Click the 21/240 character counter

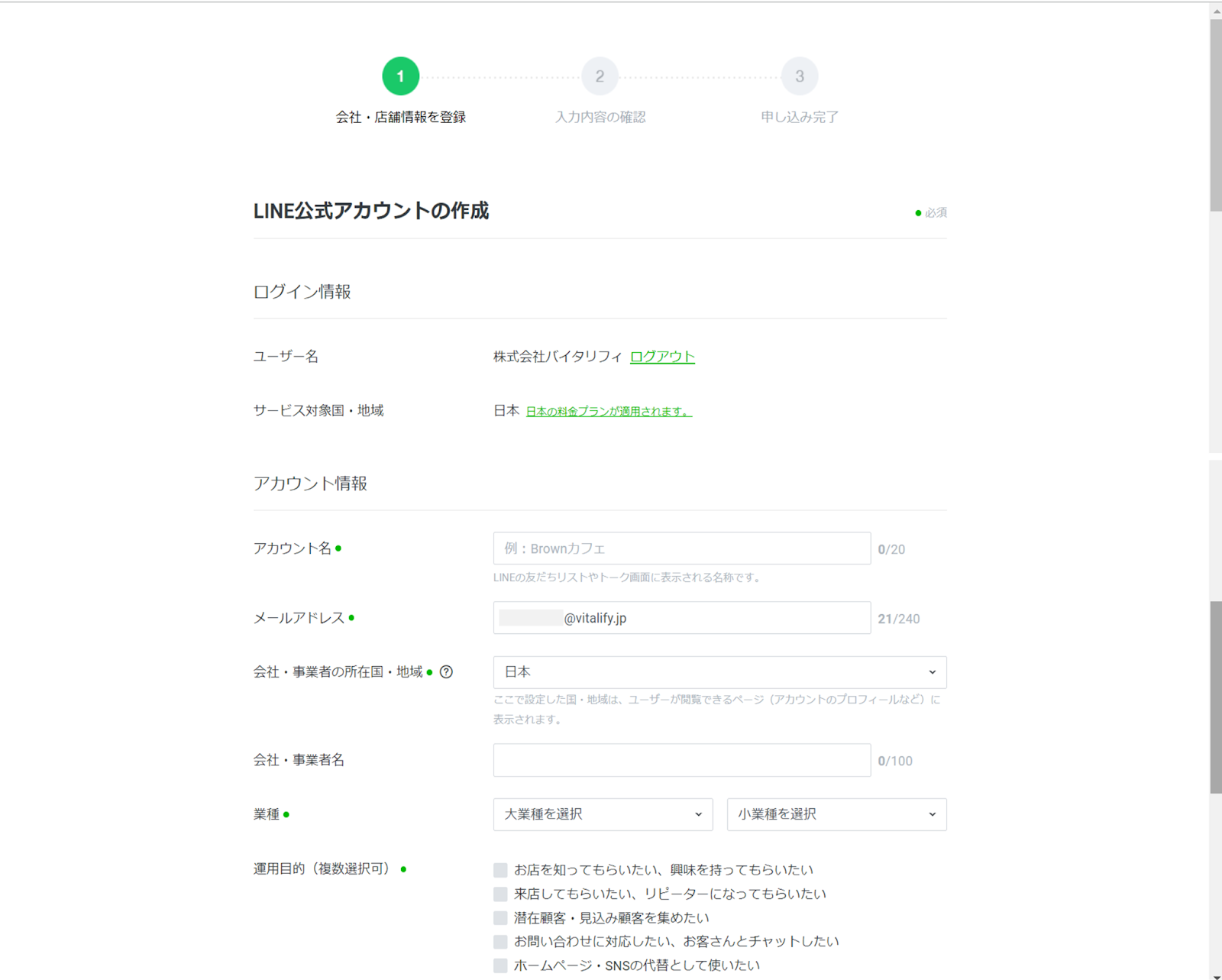coord(898,619)
